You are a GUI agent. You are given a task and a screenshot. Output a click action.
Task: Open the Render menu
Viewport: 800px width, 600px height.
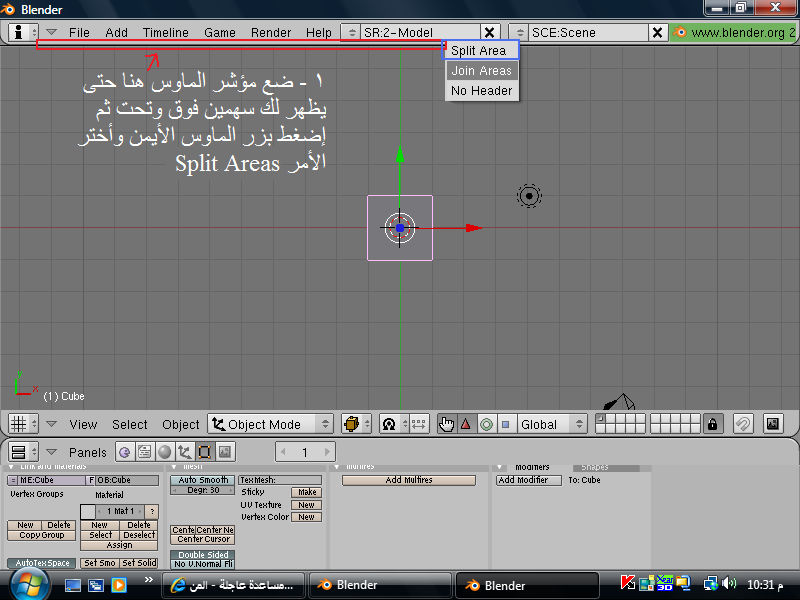tap(271, 33)
